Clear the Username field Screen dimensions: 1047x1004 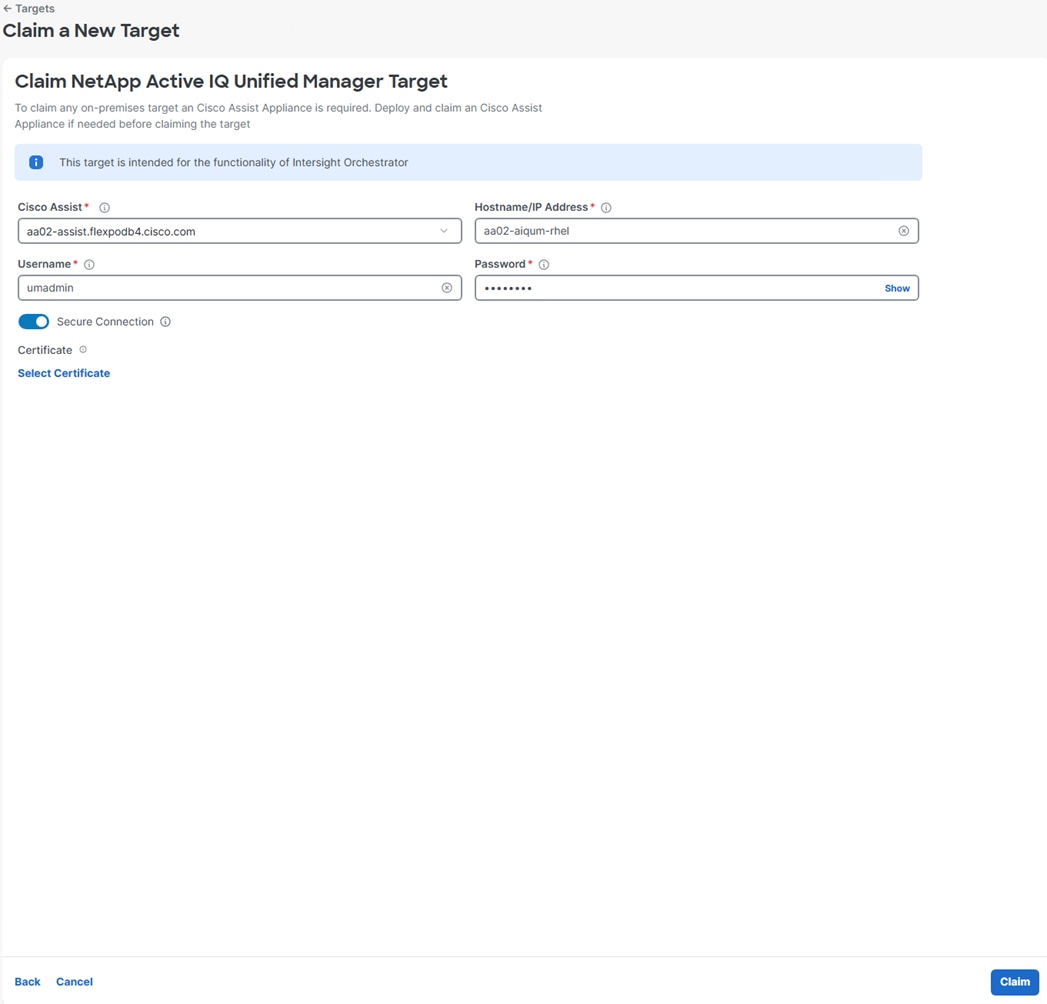pyautogui.click(x=447, y=288)
